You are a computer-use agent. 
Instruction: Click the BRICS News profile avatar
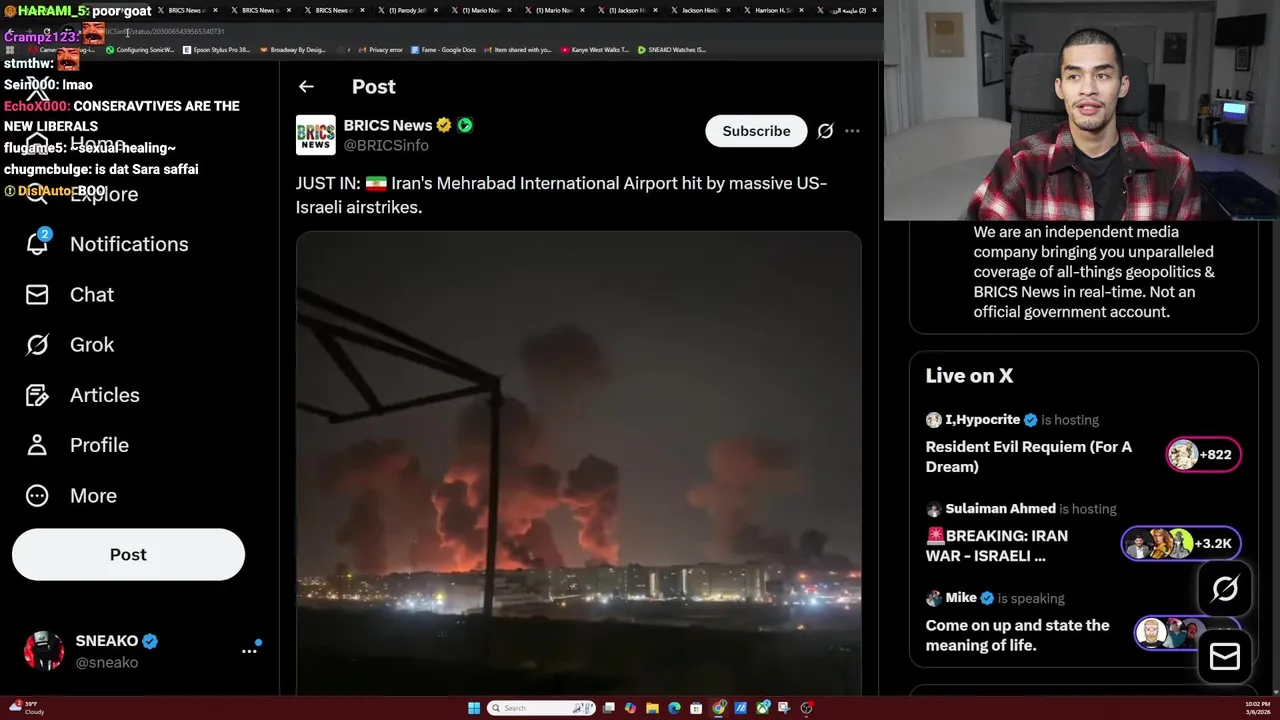[315, 135]
